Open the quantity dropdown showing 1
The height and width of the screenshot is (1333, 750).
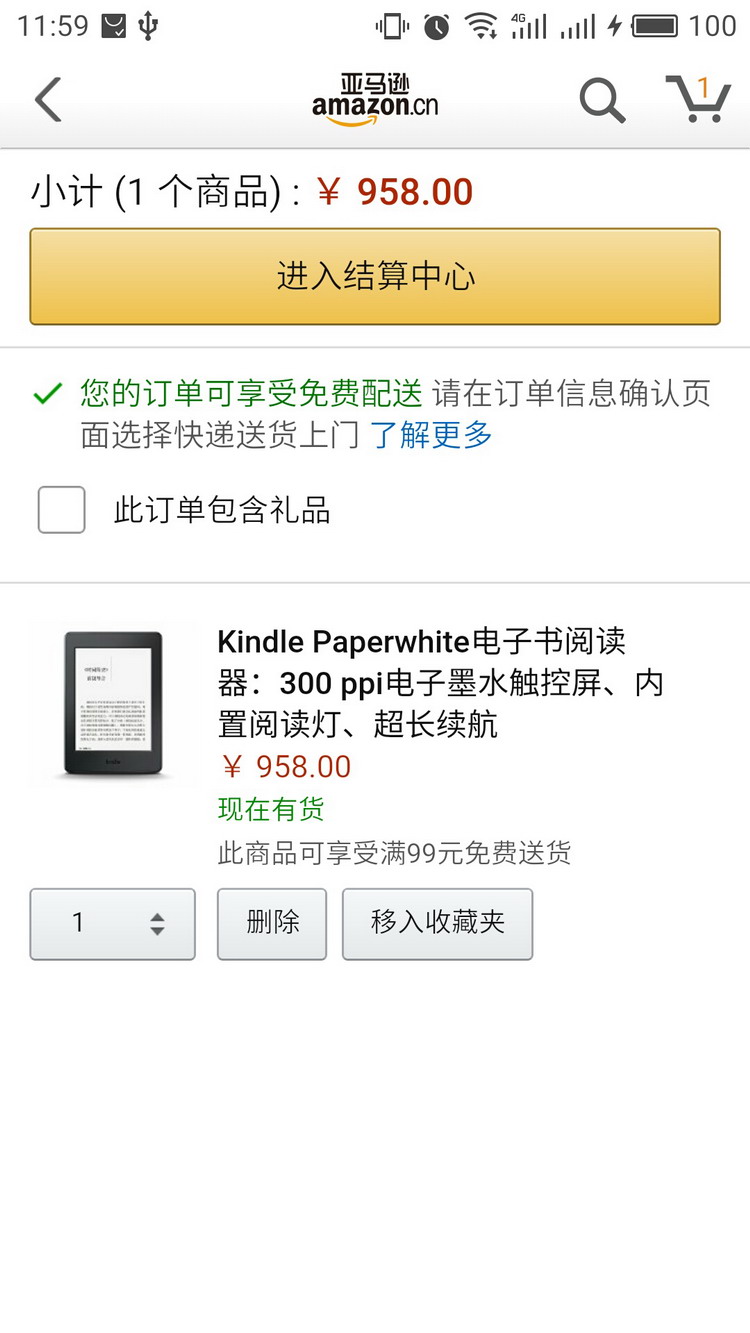click(112, 924)
